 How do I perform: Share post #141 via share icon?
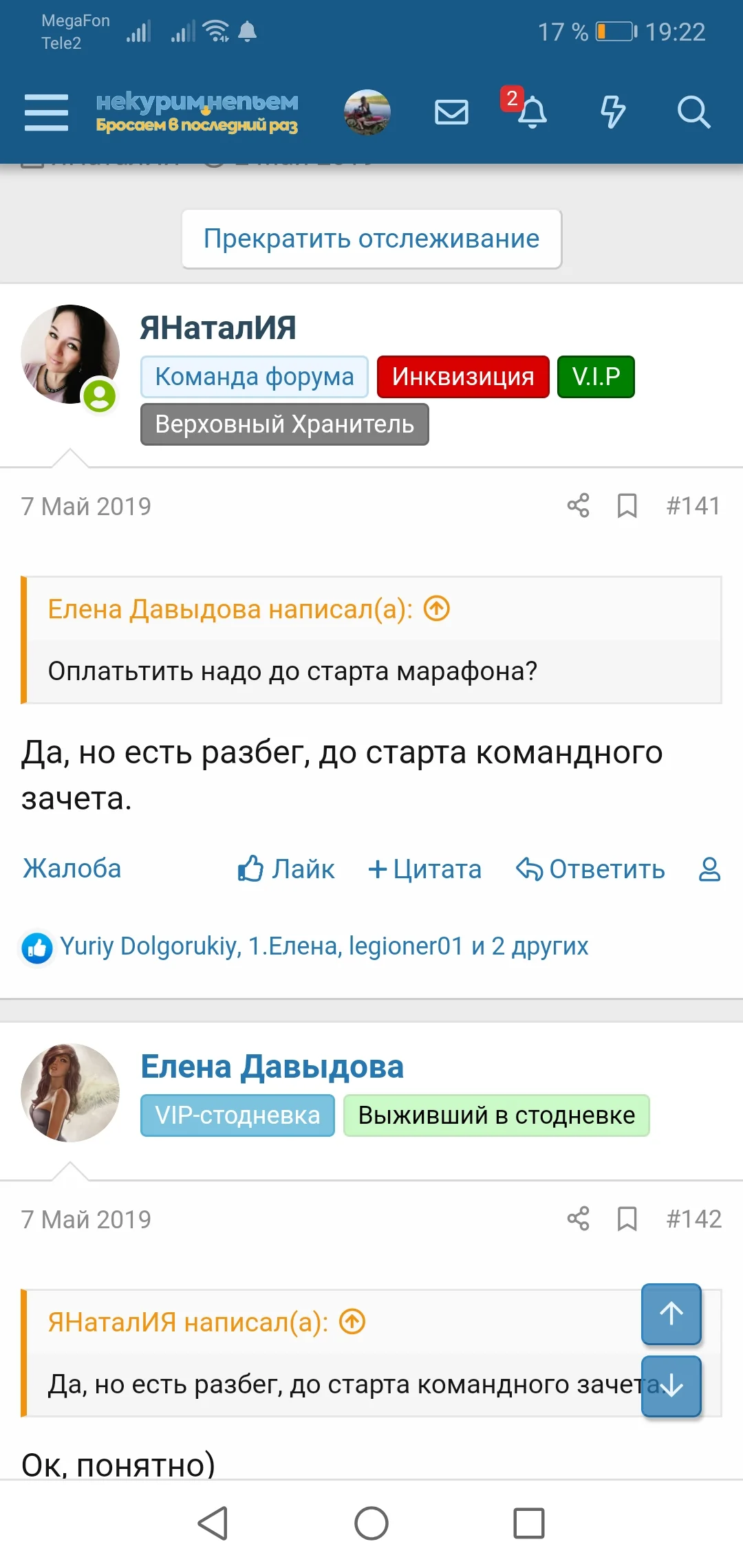(x=578, y=505)
